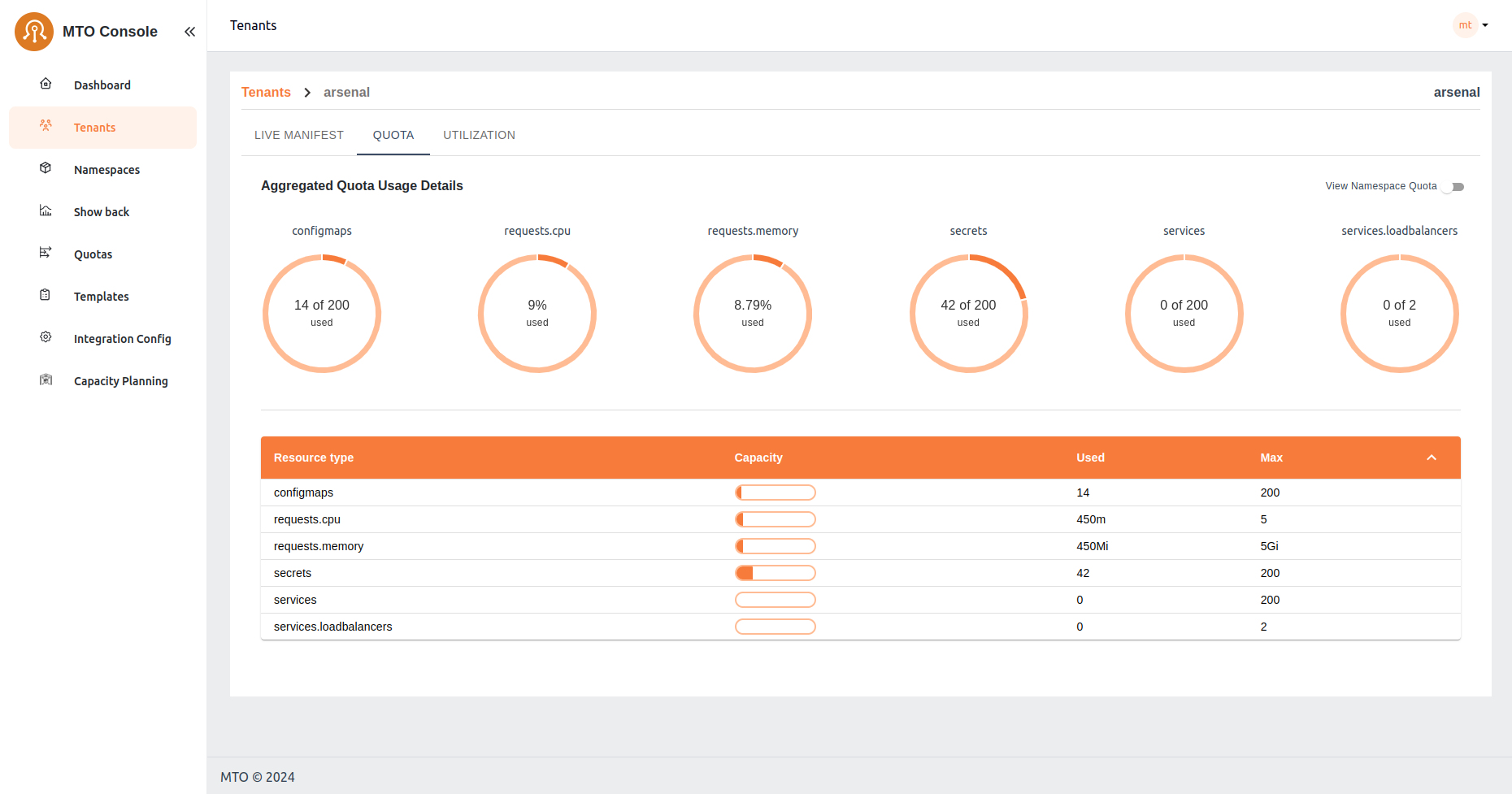Click the Quotas sidebar icon
The height and width of the screenshot is (794, 1512).
[46, 254]
